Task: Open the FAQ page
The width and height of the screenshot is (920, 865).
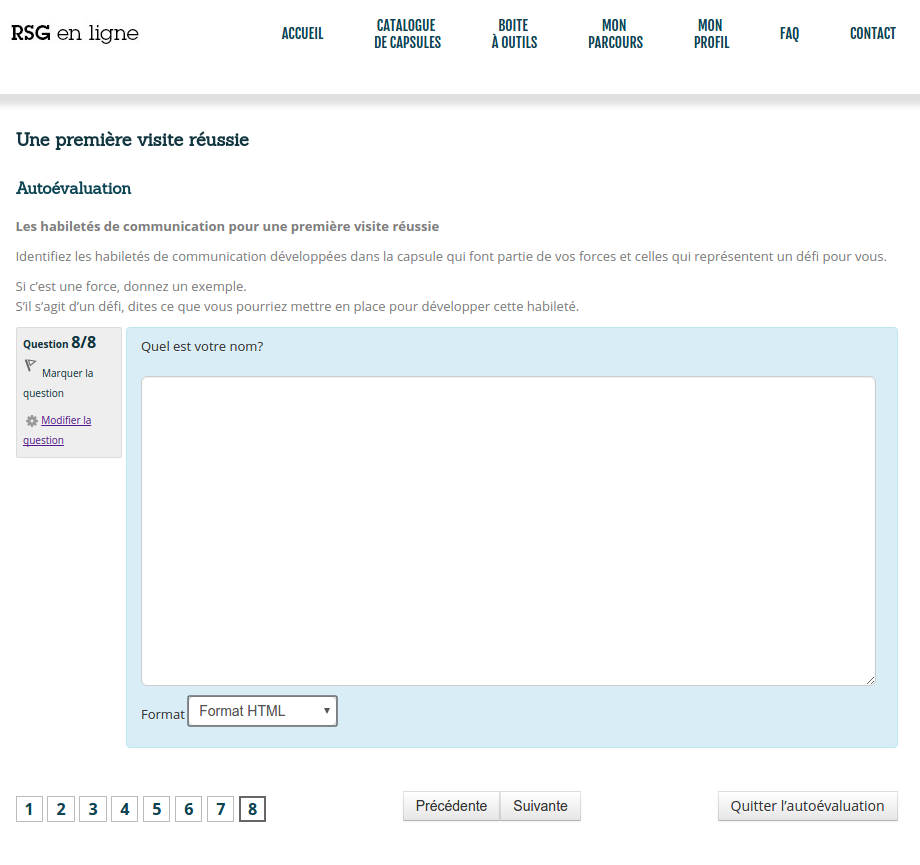Action: coord(789,33)
